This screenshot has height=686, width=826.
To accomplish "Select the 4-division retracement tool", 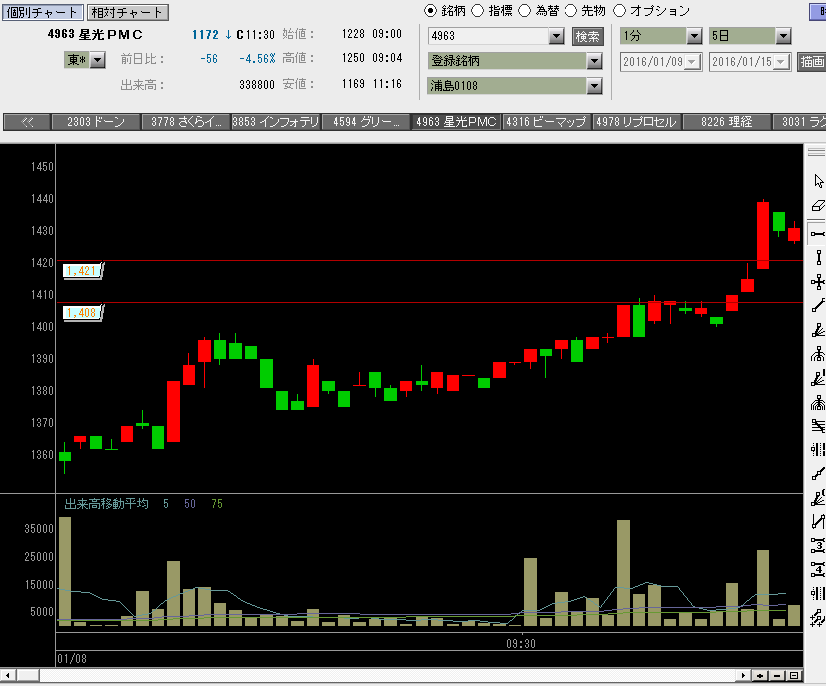I will [818, 570].
